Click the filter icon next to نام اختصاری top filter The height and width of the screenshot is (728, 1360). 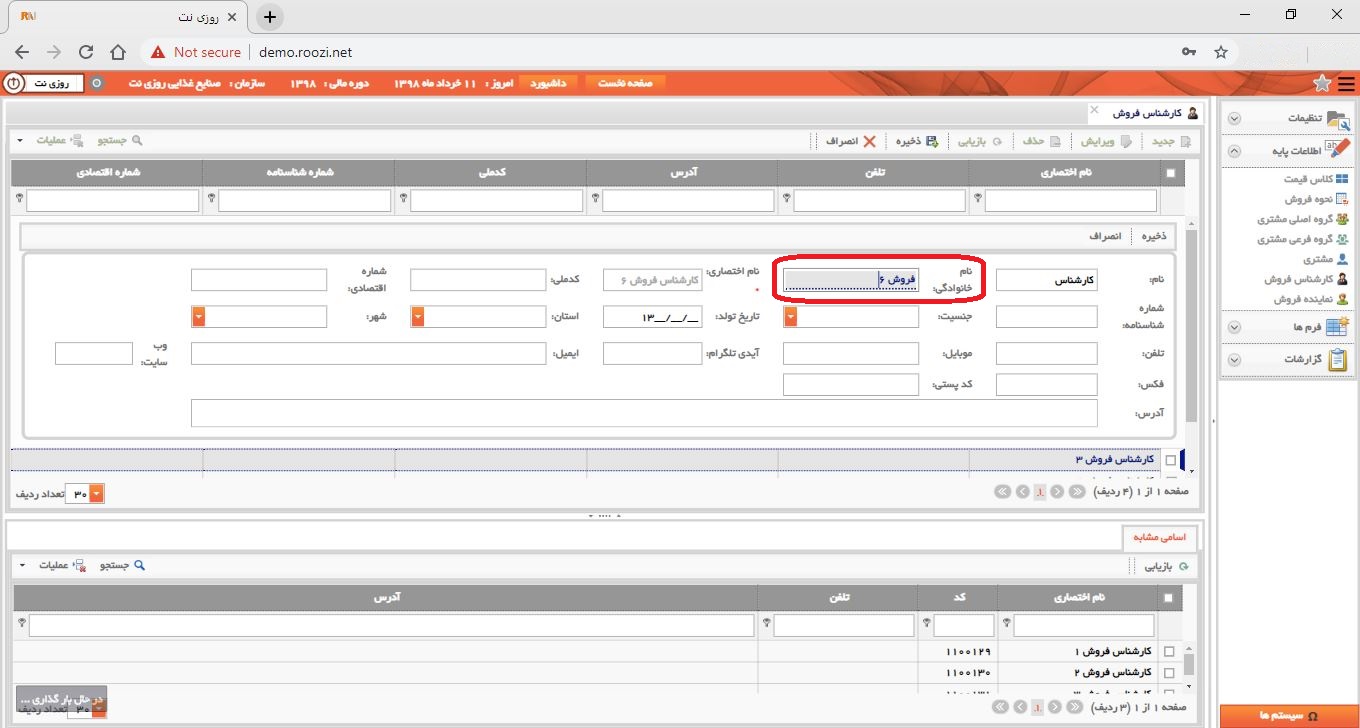[x=978, y=198]
